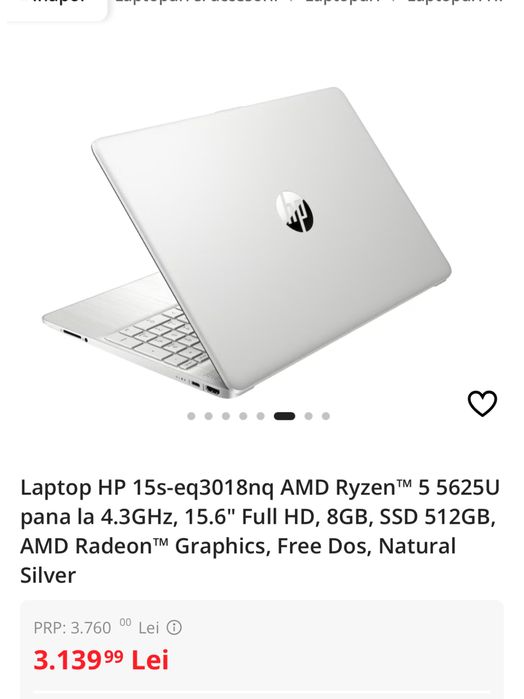
Task: Open the PRP price info icon
Action: 174,628
